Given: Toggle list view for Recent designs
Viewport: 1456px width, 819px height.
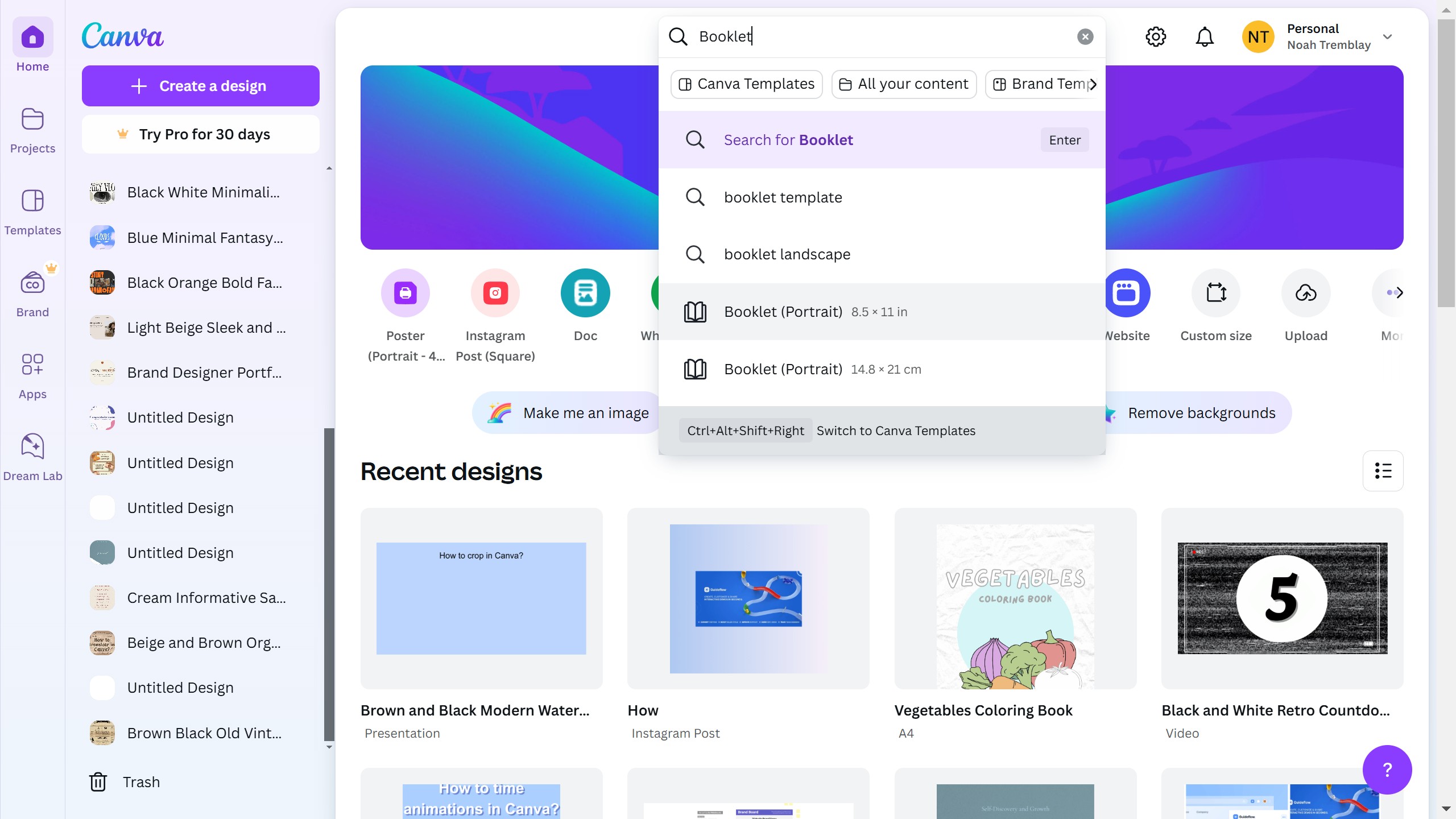Looking at the screenshot, I should tap(1383, 471).
